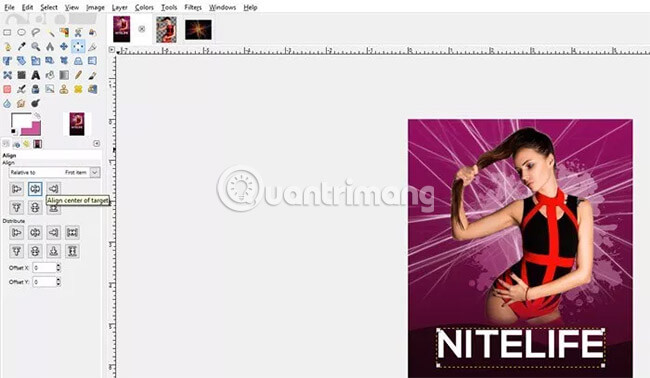650x378 pixels.
Task: Click Align center of target button
Action: click(35, 189)
